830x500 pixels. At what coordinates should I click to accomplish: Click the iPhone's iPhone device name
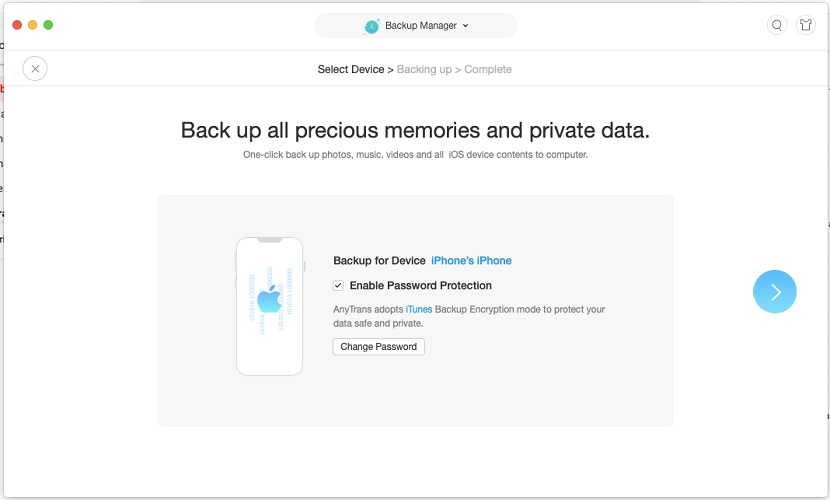(471, 261)
